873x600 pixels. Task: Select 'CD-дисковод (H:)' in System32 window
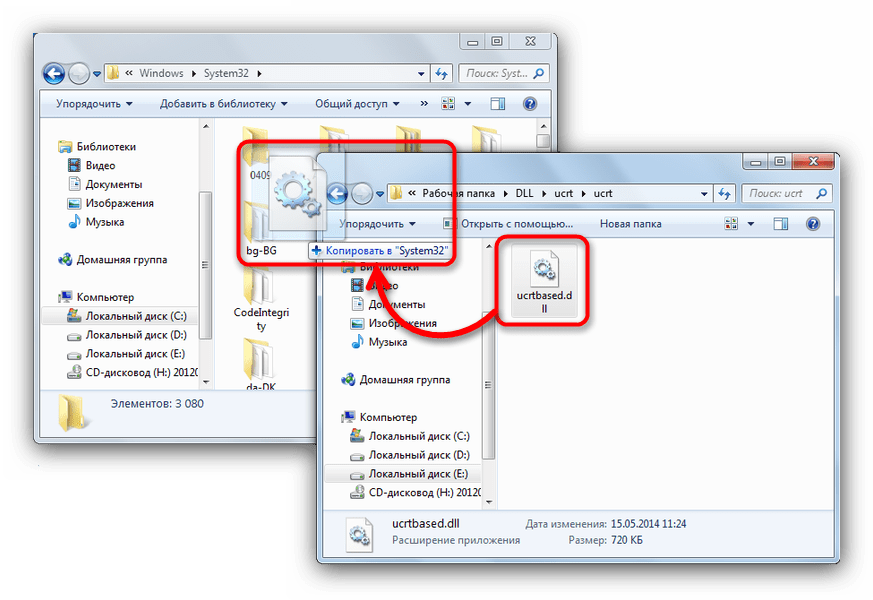(x=132, y=372)
